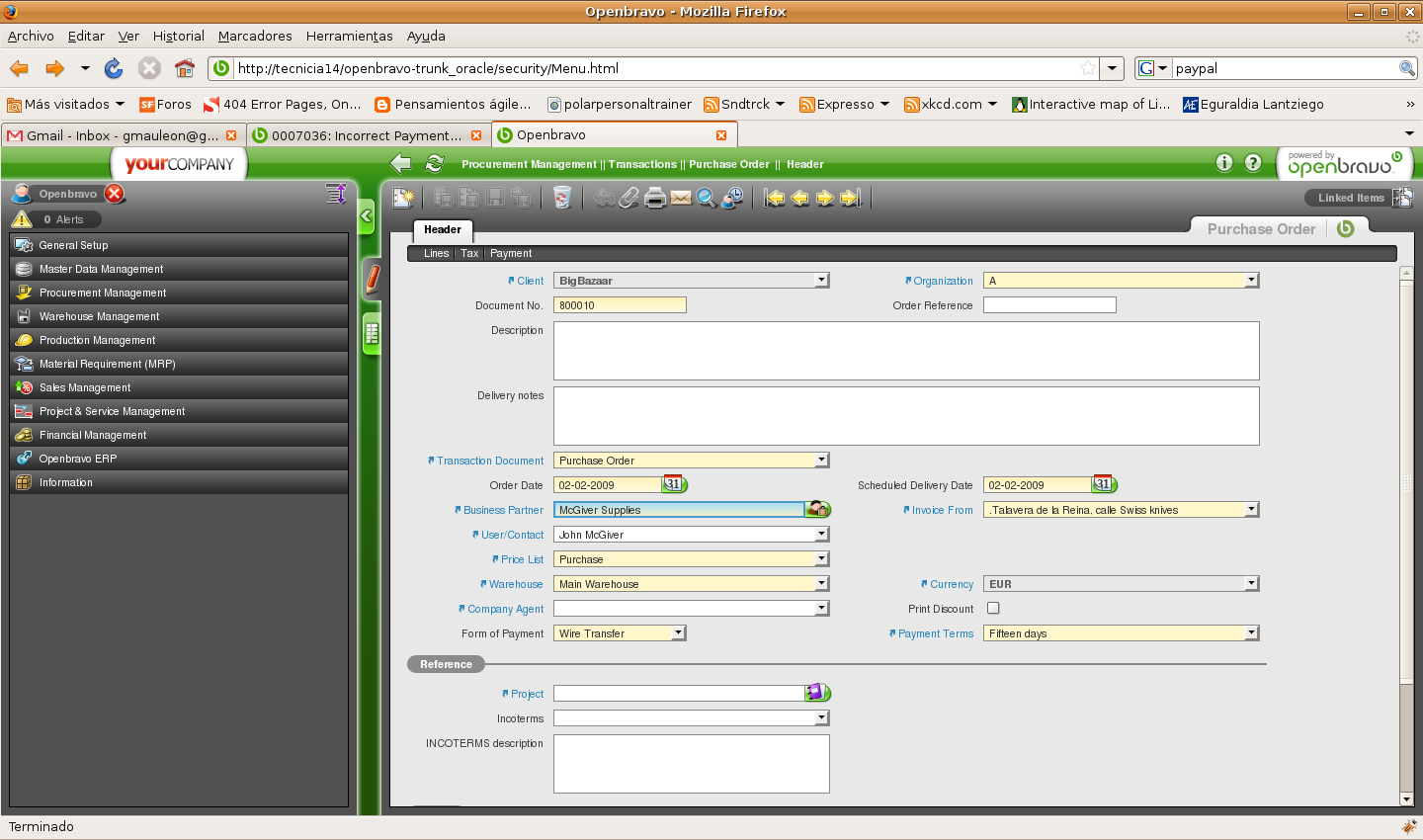
Task: Open the Order Date calendar picker
Action: [x=674, y=484]
